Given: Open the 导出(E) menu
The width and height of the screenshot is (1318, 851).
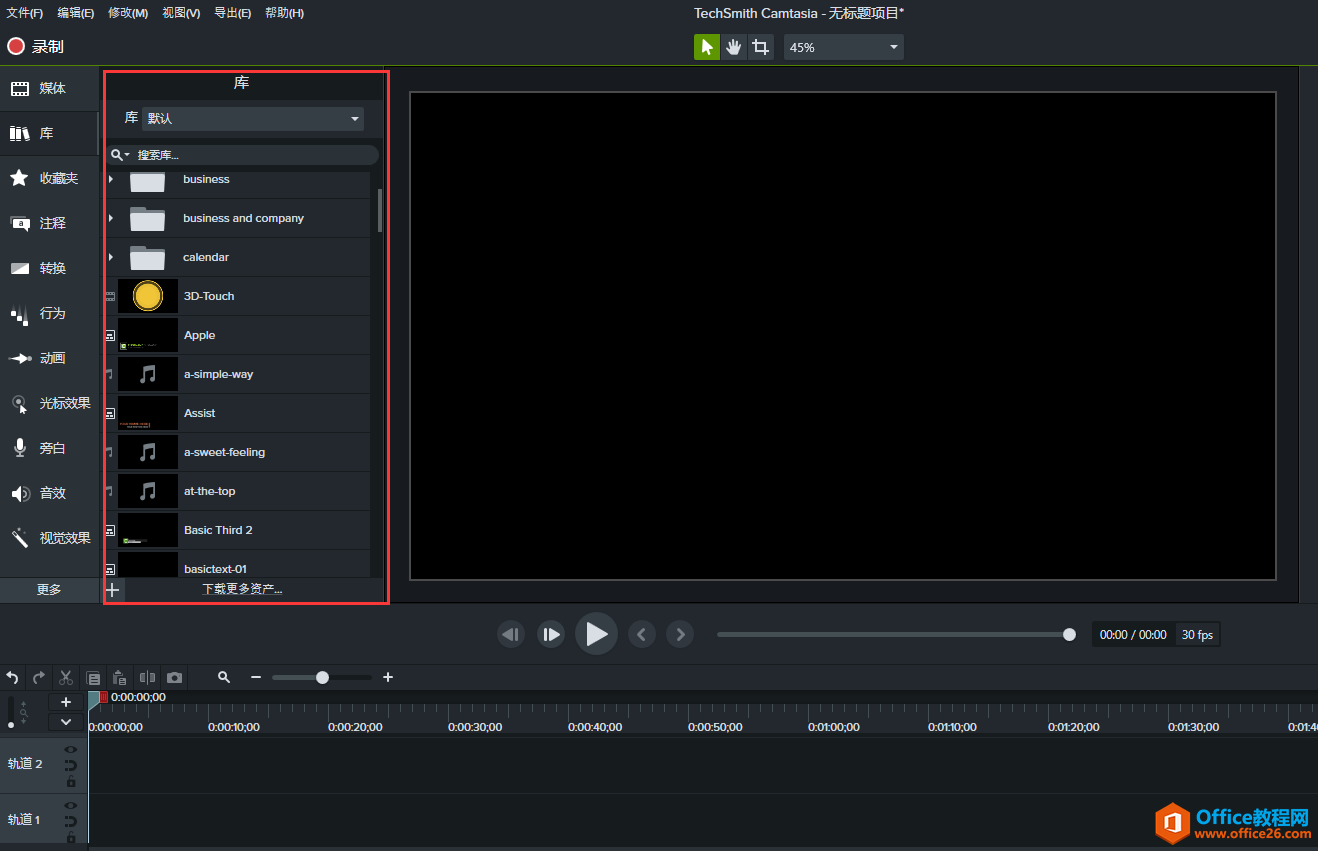Looking at the screenshot, I should tap(233, 13).
